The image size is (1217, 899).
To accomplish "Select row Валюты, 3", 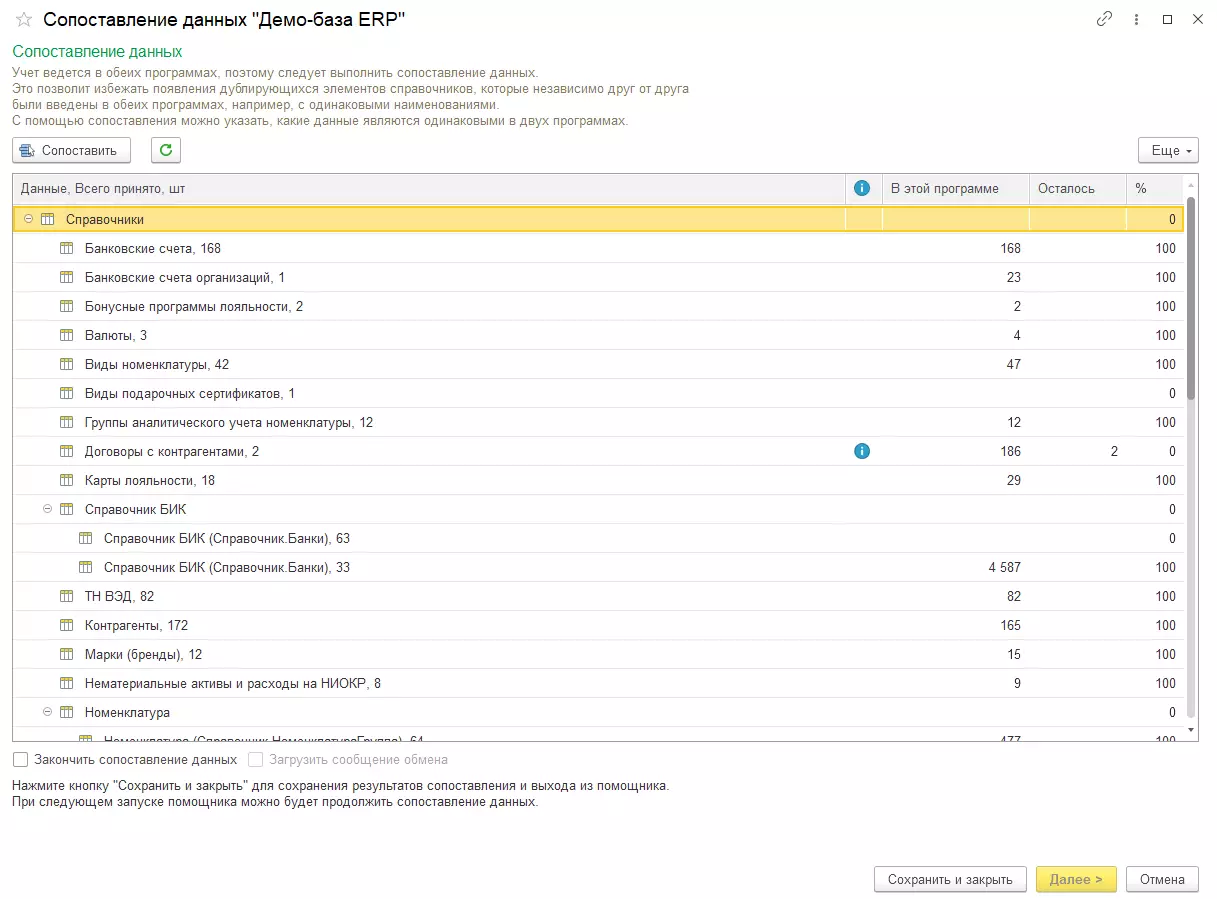I will pos(598,335).
